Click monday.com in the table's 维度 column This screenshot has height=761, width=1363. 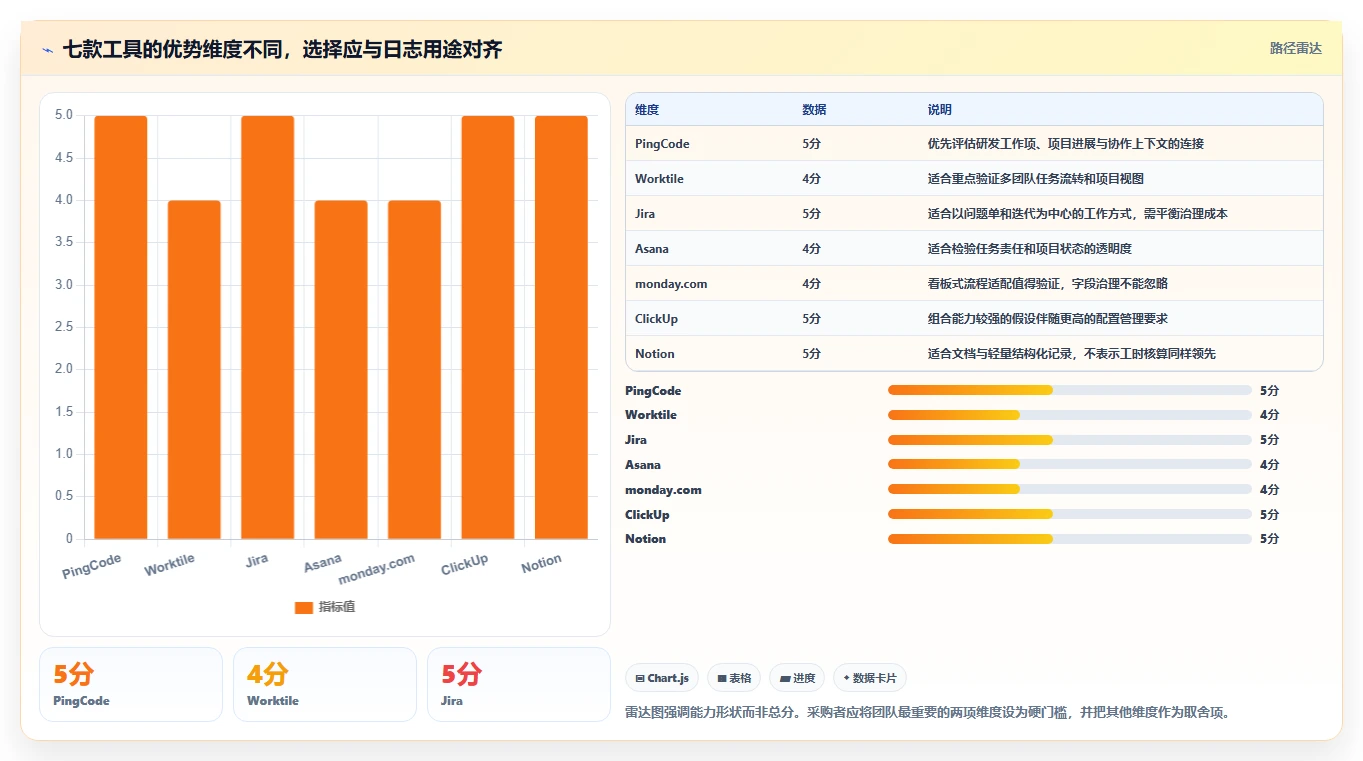click(x=671, y=284)
